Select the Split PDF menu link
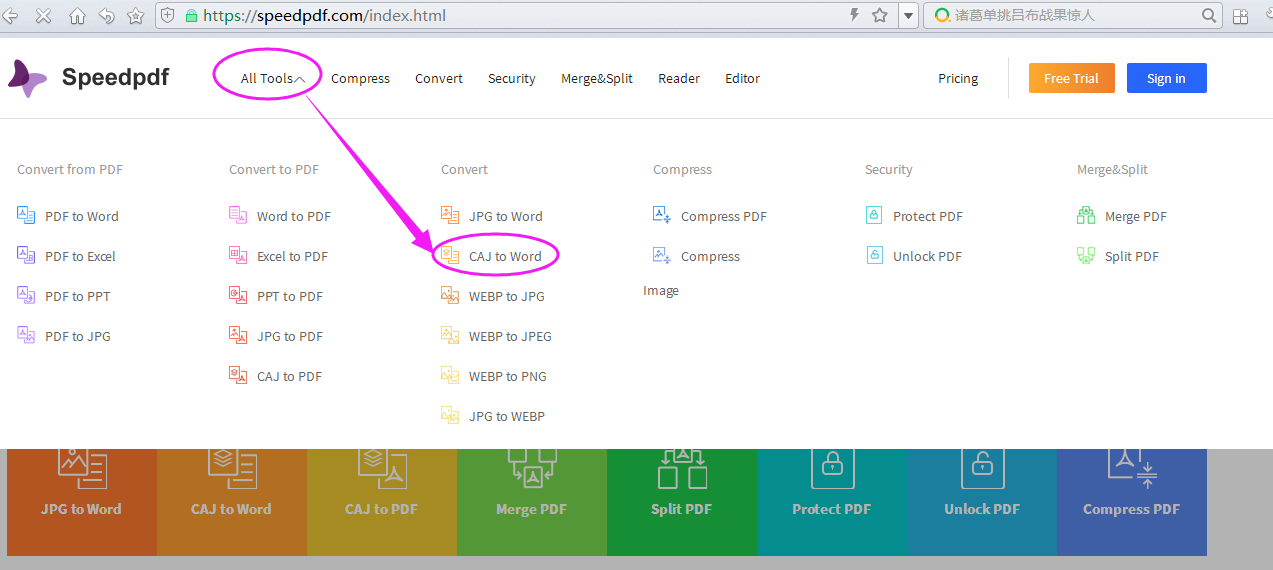This screenshot has height=570, width=1273. pos(1132,256)
